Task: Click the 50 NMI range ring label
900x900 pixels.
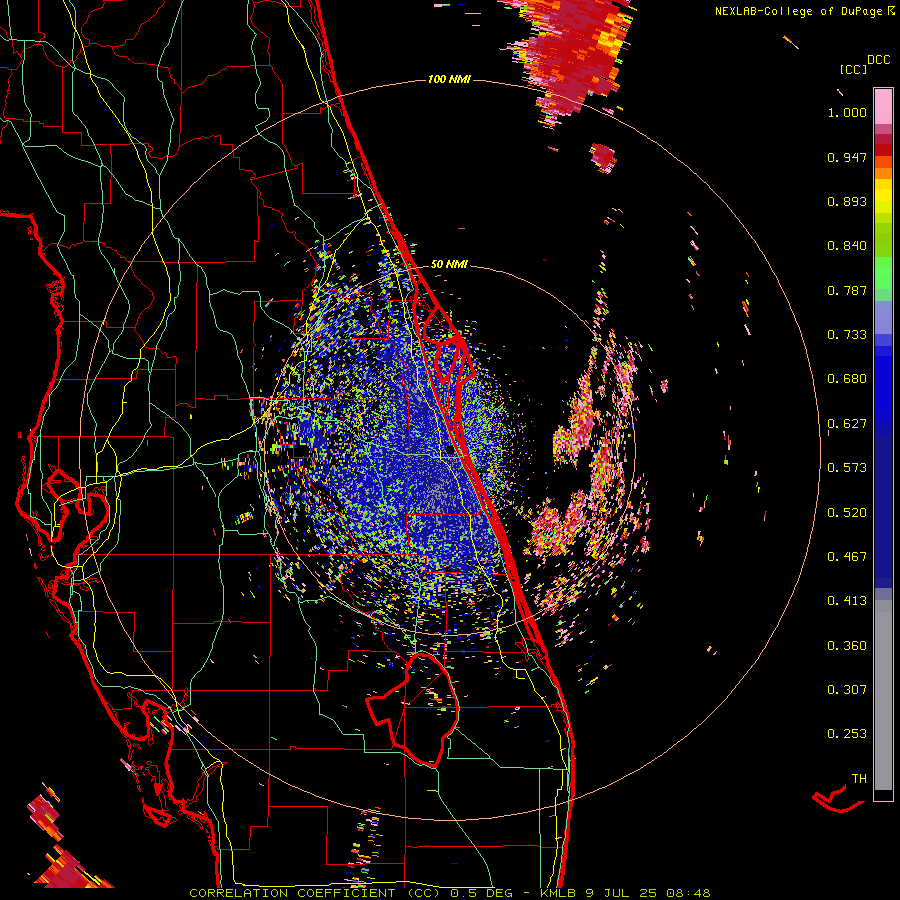Action: [x=449, y=264]
